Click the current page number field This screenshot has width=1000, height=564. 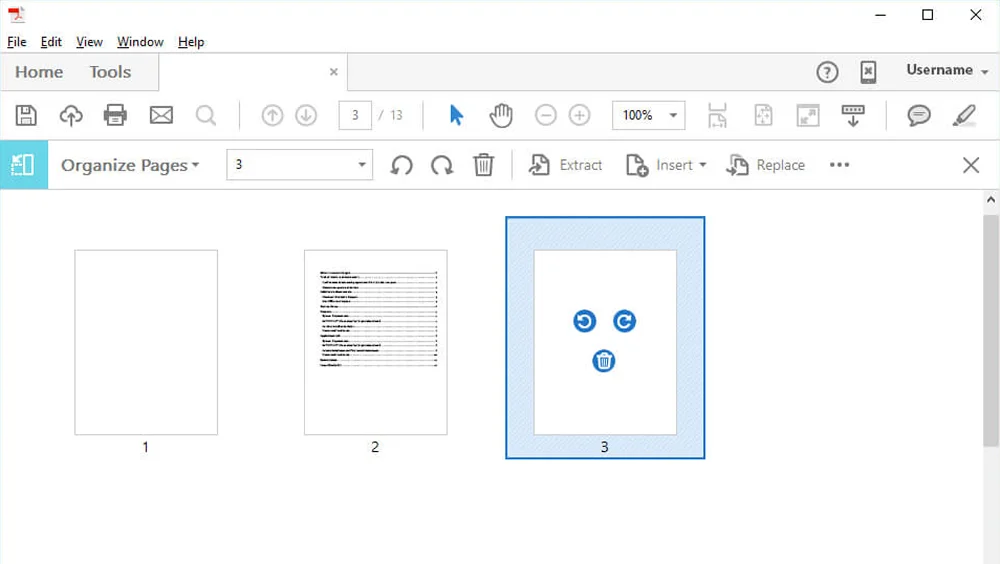tap(355, 115)
